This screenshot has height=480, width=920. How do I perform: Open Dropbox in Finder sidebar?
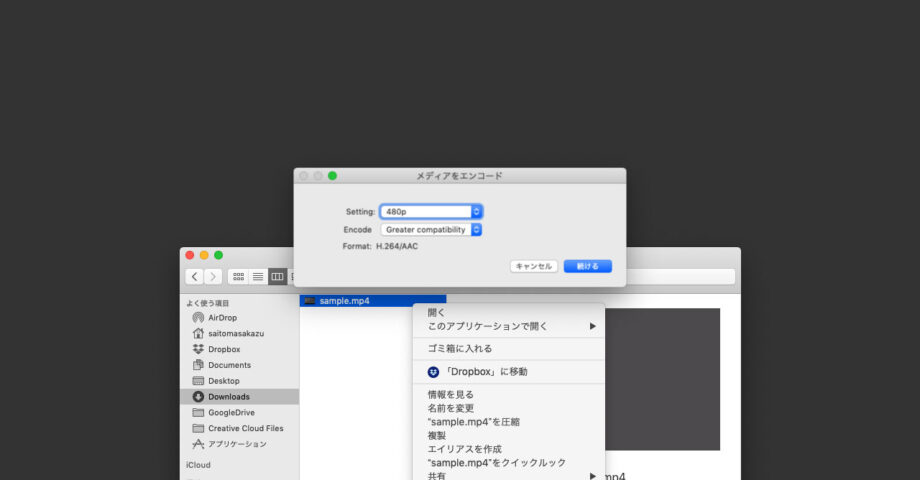click(239, 349)
